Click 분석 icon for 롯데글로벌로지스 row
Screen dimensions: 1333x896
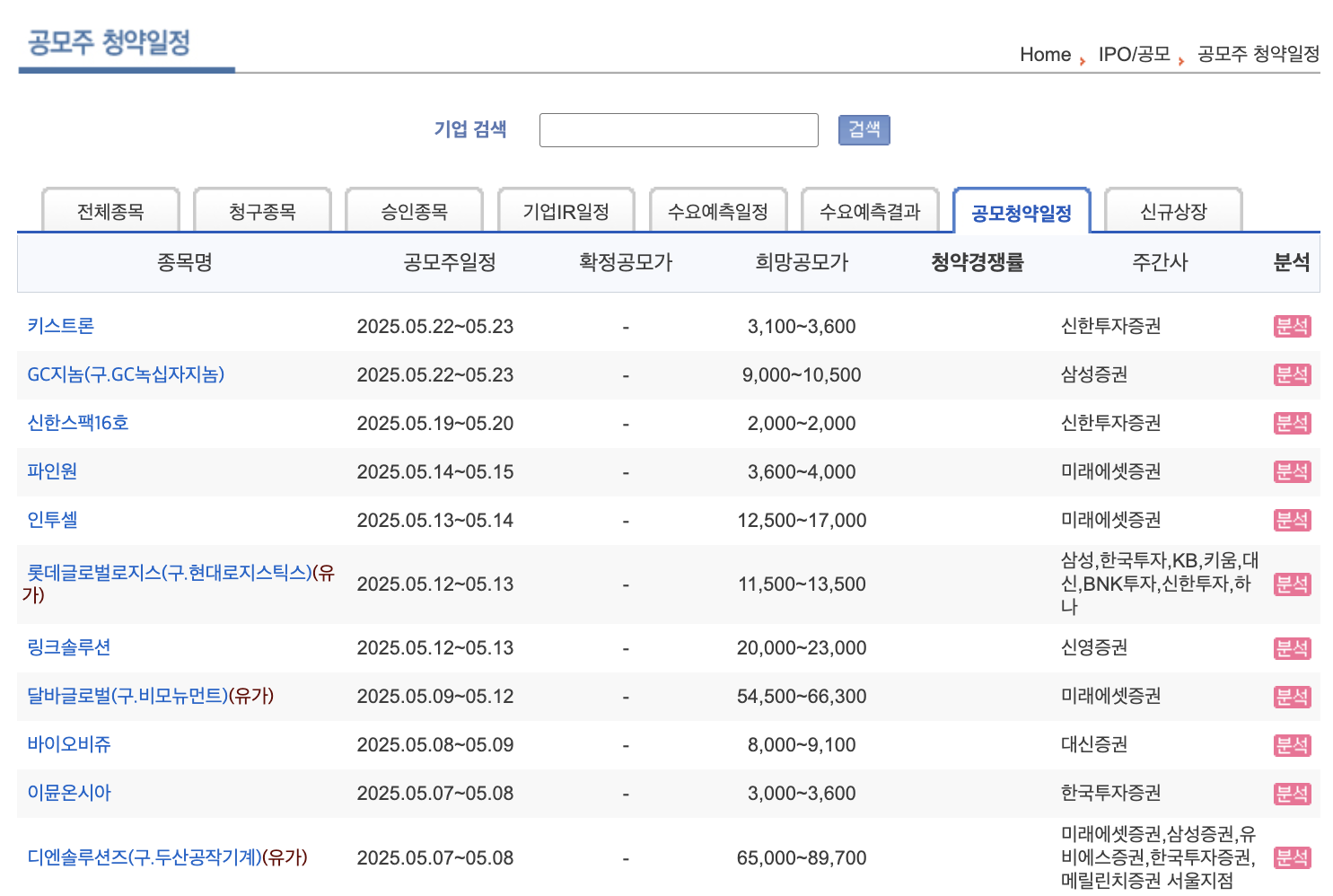click(x=1293, y=584)
